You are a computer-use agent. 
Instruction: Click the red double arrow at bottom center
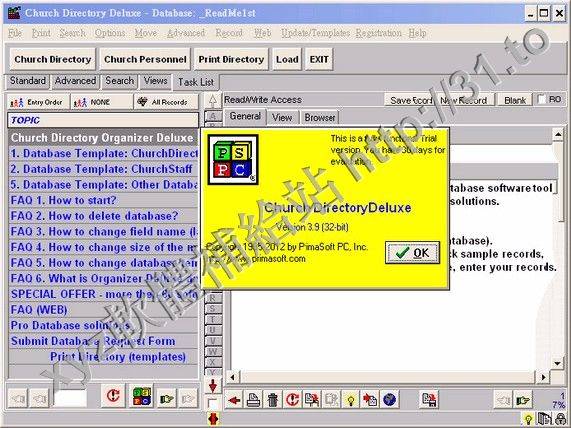tap(213, 419)
